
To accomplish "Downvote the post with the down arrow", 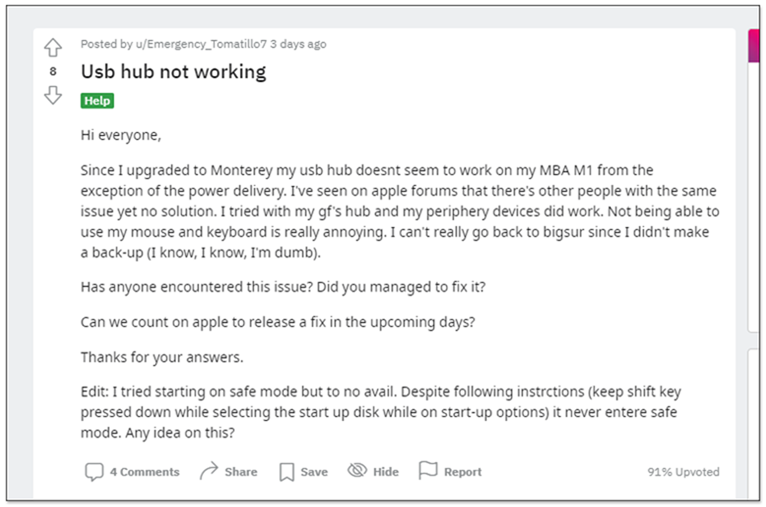I will point(53,95).
